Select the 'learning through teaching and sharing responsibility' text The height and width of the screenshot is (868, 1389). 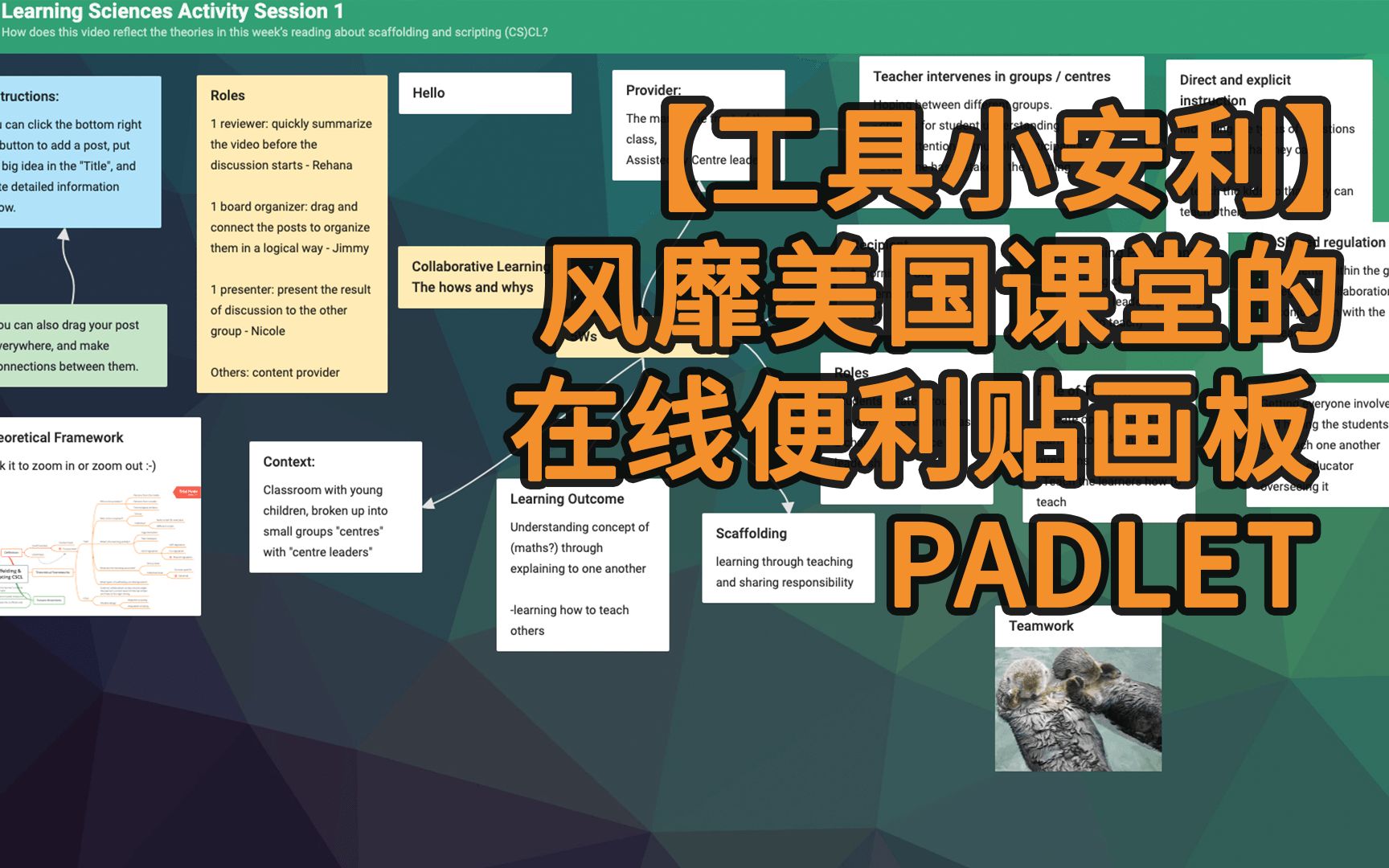pos(785,571)
